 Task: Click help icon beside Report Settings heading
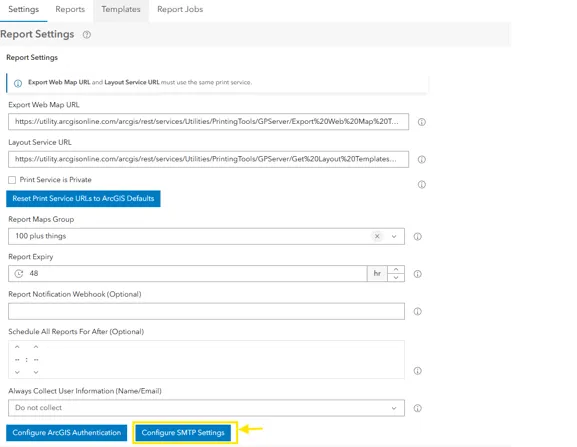[x=86, y=35]
